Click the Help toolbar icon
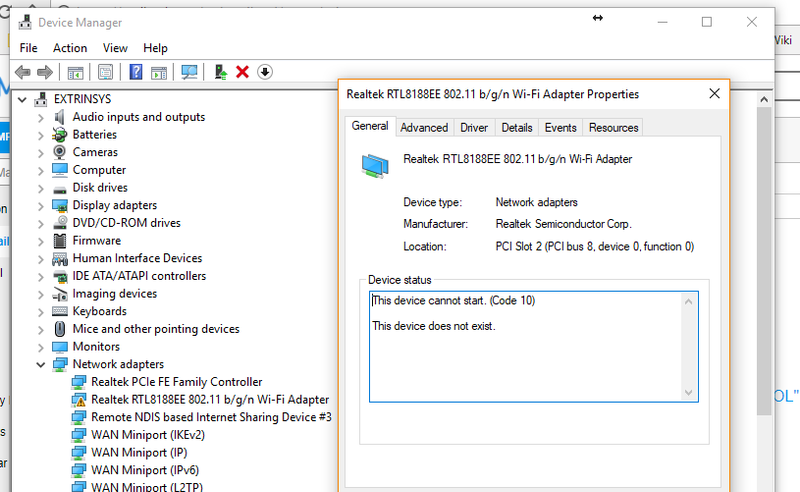The width and height of the screenshot is (800, 492). tap(135, 72)
